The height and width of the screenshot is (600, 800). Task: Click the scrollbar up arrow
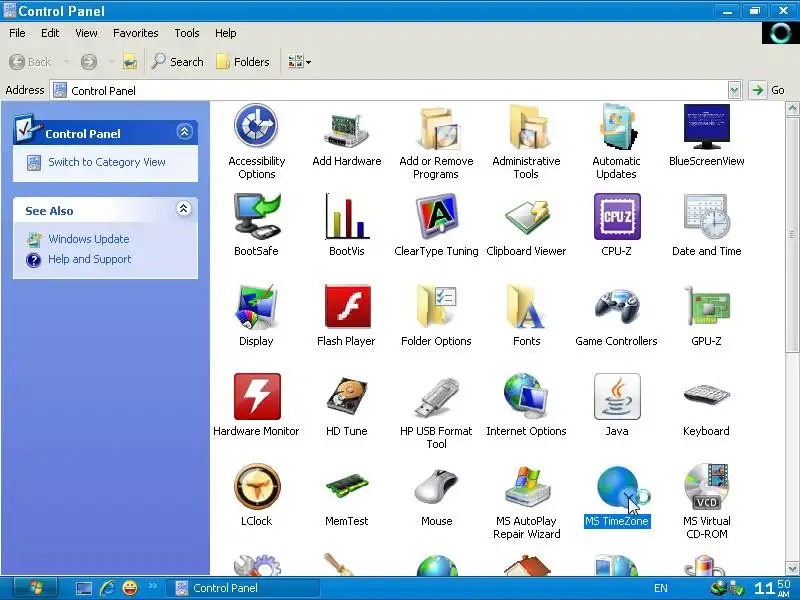(792, 109)
